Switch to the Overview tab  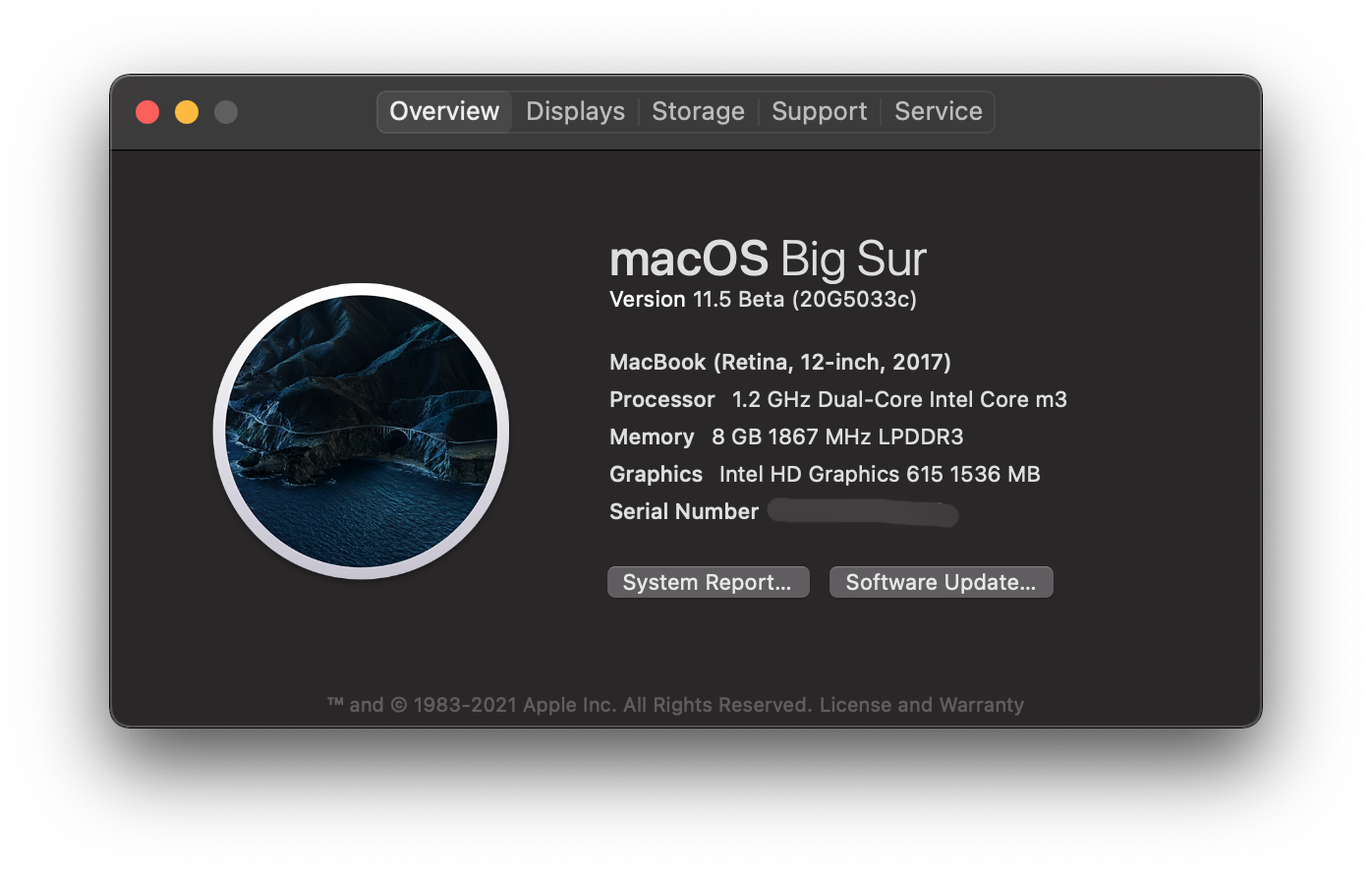[x=444, y=111]
